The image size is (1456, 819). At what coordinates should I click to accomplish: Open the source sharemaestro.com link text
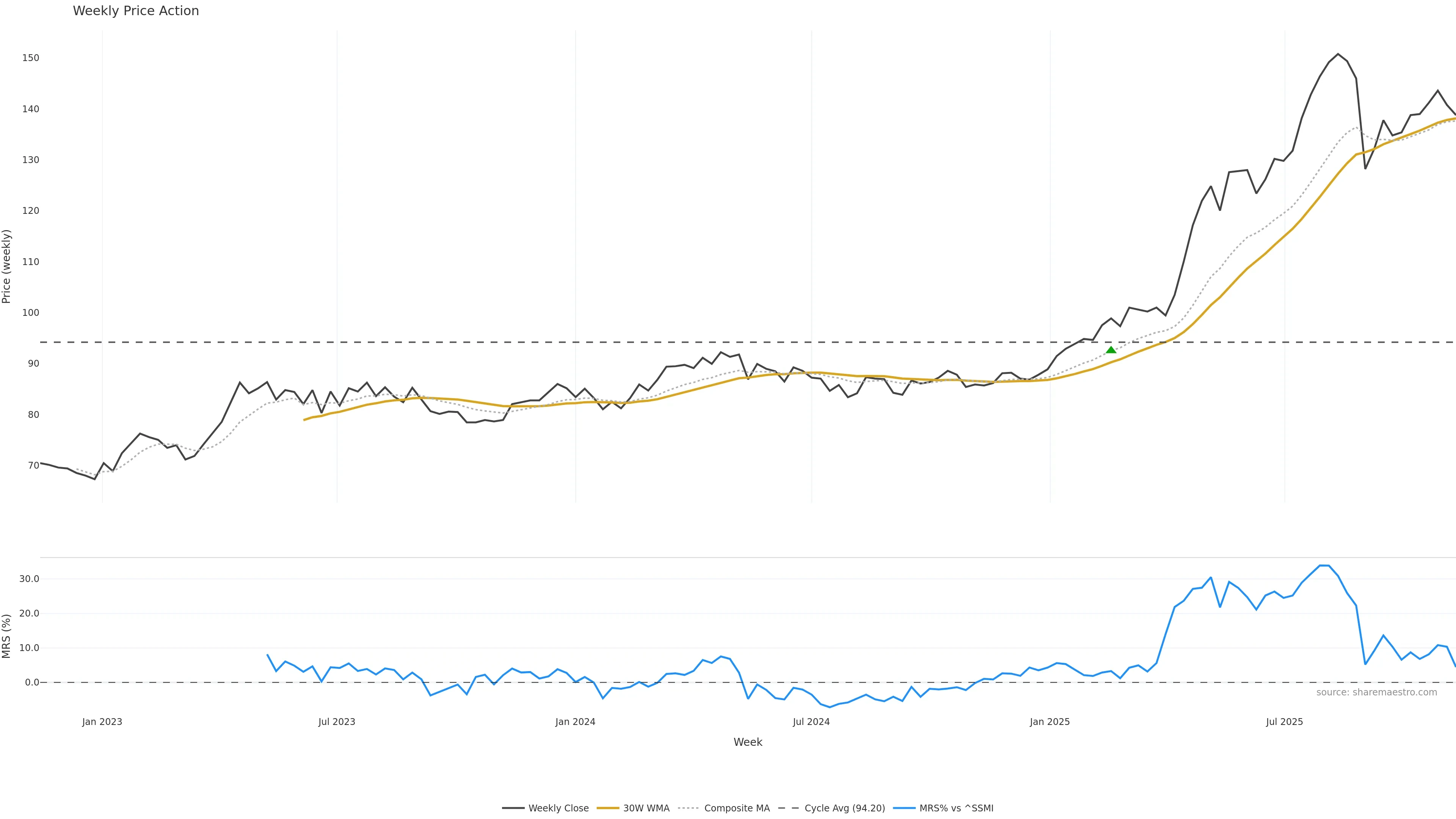[x=1376, y=692]
